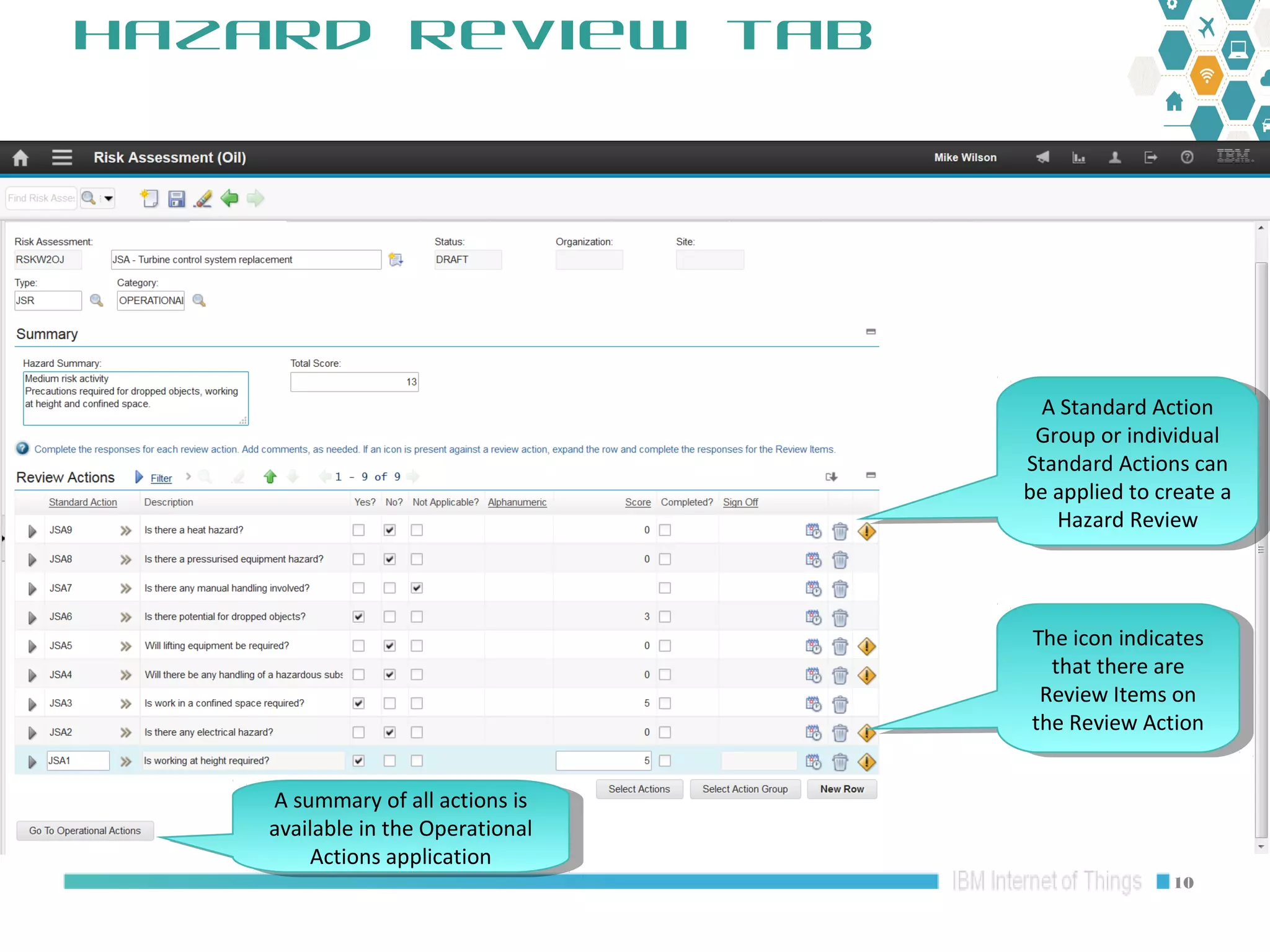Open the JSA6 sign-off calendar icon
Image resolution: width=1270 pixels, height=952 pixels.
tap(813, 617)
